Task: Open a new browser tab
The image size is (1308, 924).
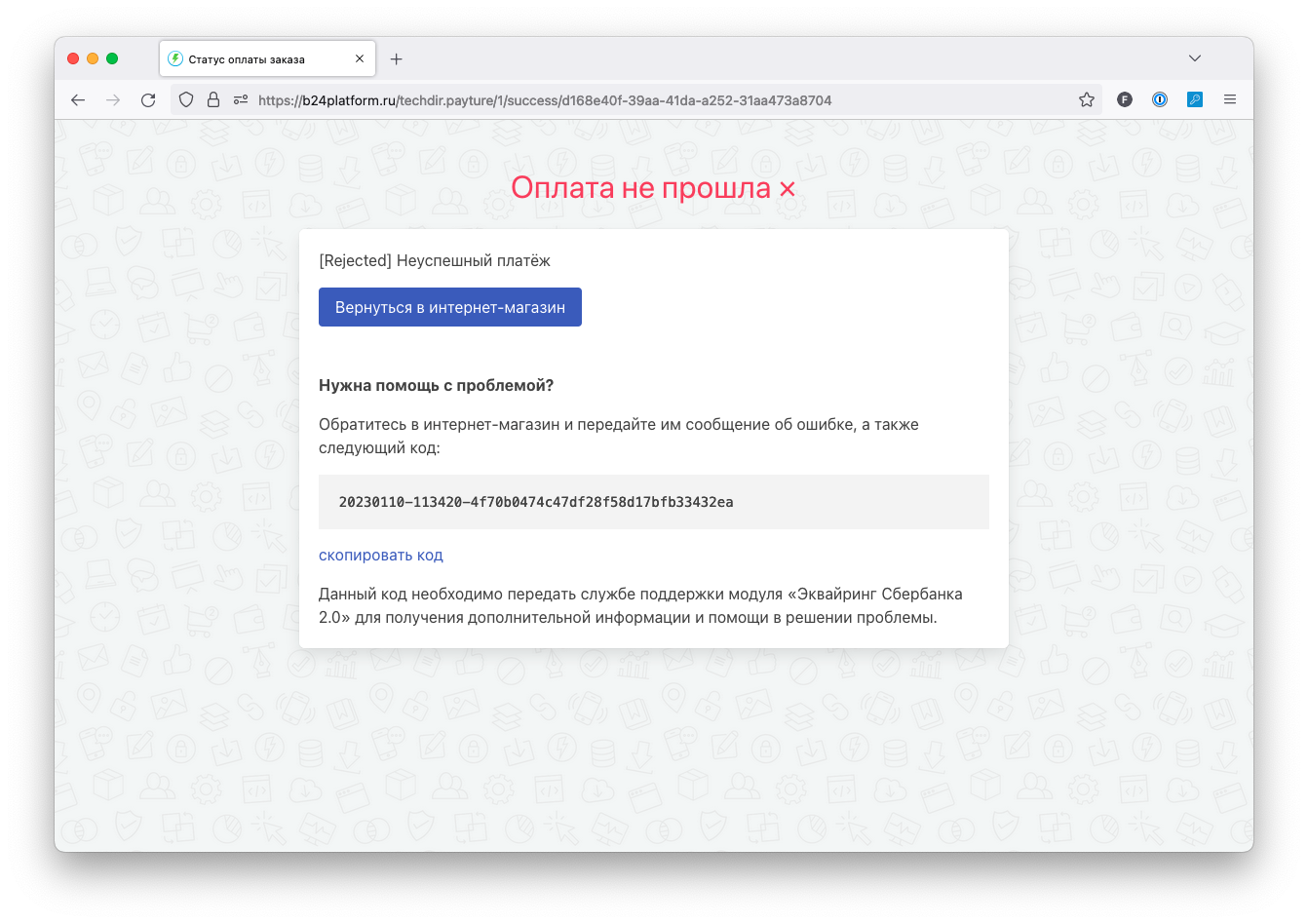Action: coord(397,59)
